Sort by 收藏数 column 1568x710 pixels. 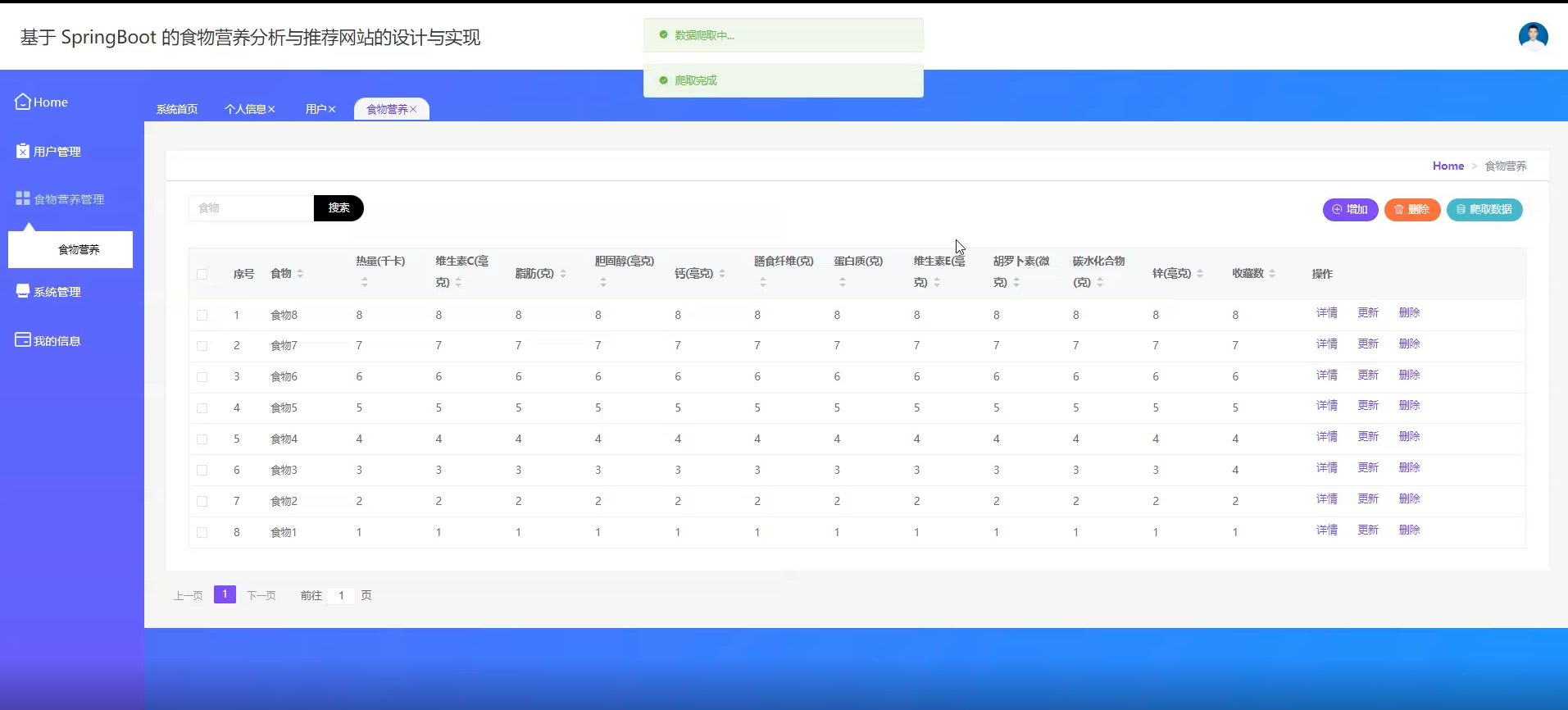1272,274
